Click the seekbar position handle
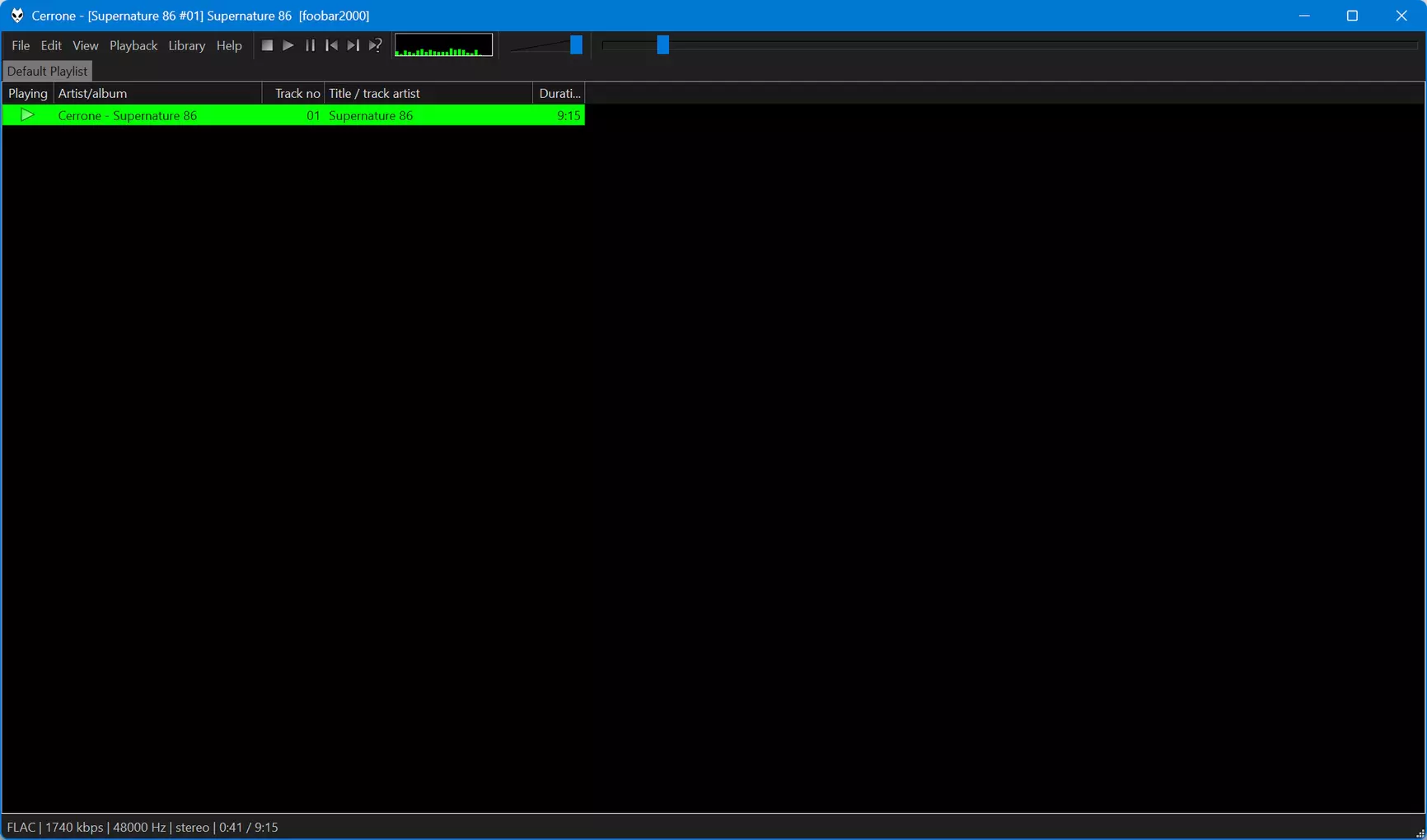Screen dimensions: 1427x840 click(x=662, y=44)
